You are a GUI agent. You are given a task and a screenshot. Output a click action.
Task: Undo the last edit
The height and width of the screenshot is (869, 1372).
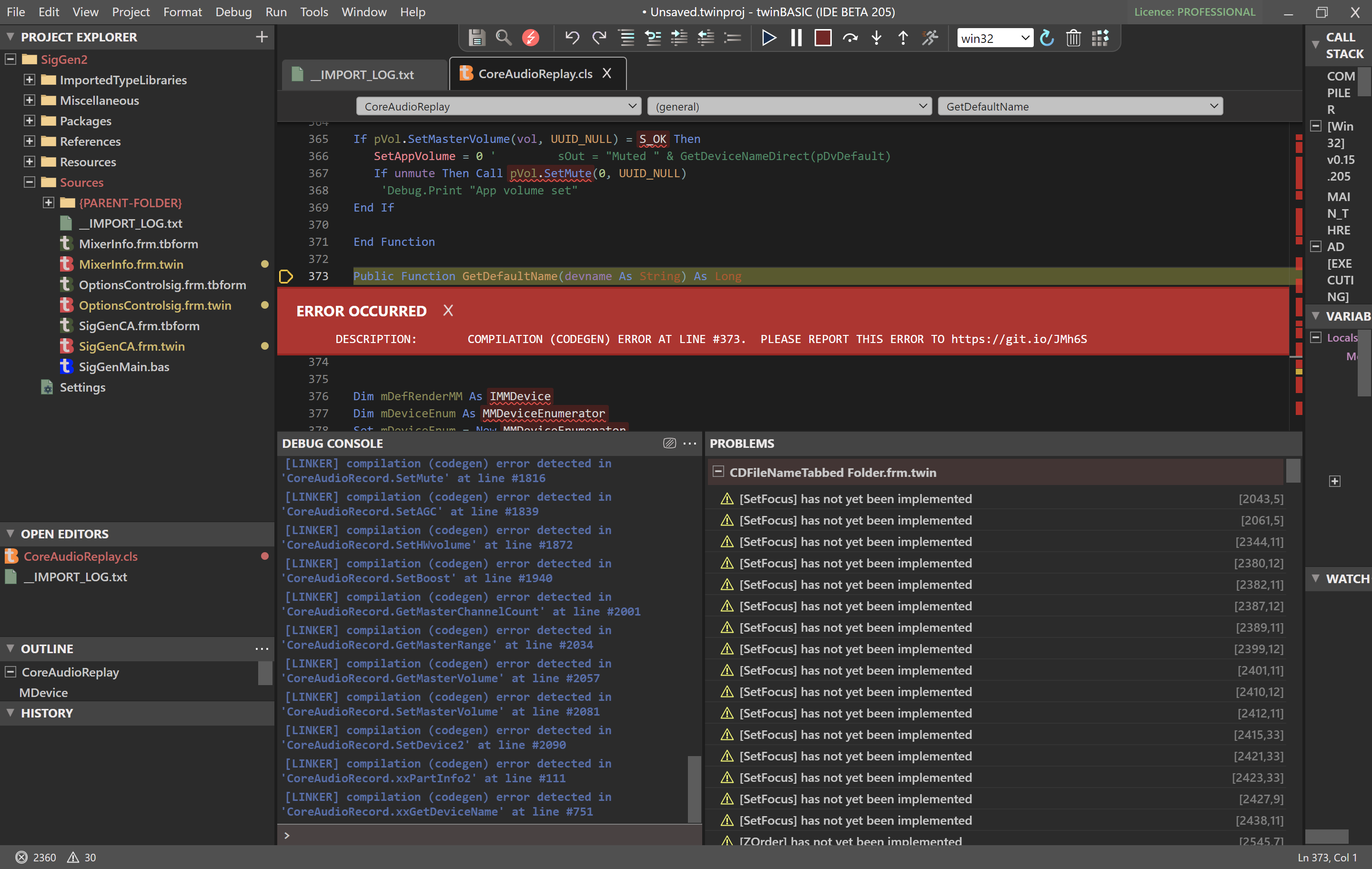pos(572,38)
